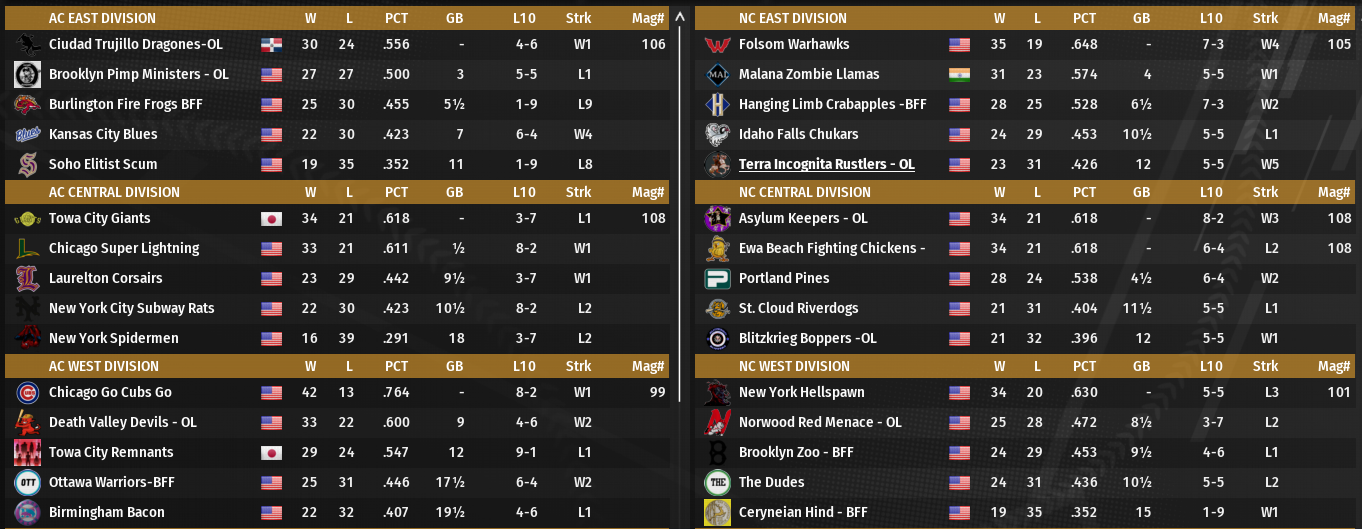Click the Dominican flag next to Ciudad Trujillo Dragones
The width and height of the screenshot is (1362, 529).
(x=271, y=45)
